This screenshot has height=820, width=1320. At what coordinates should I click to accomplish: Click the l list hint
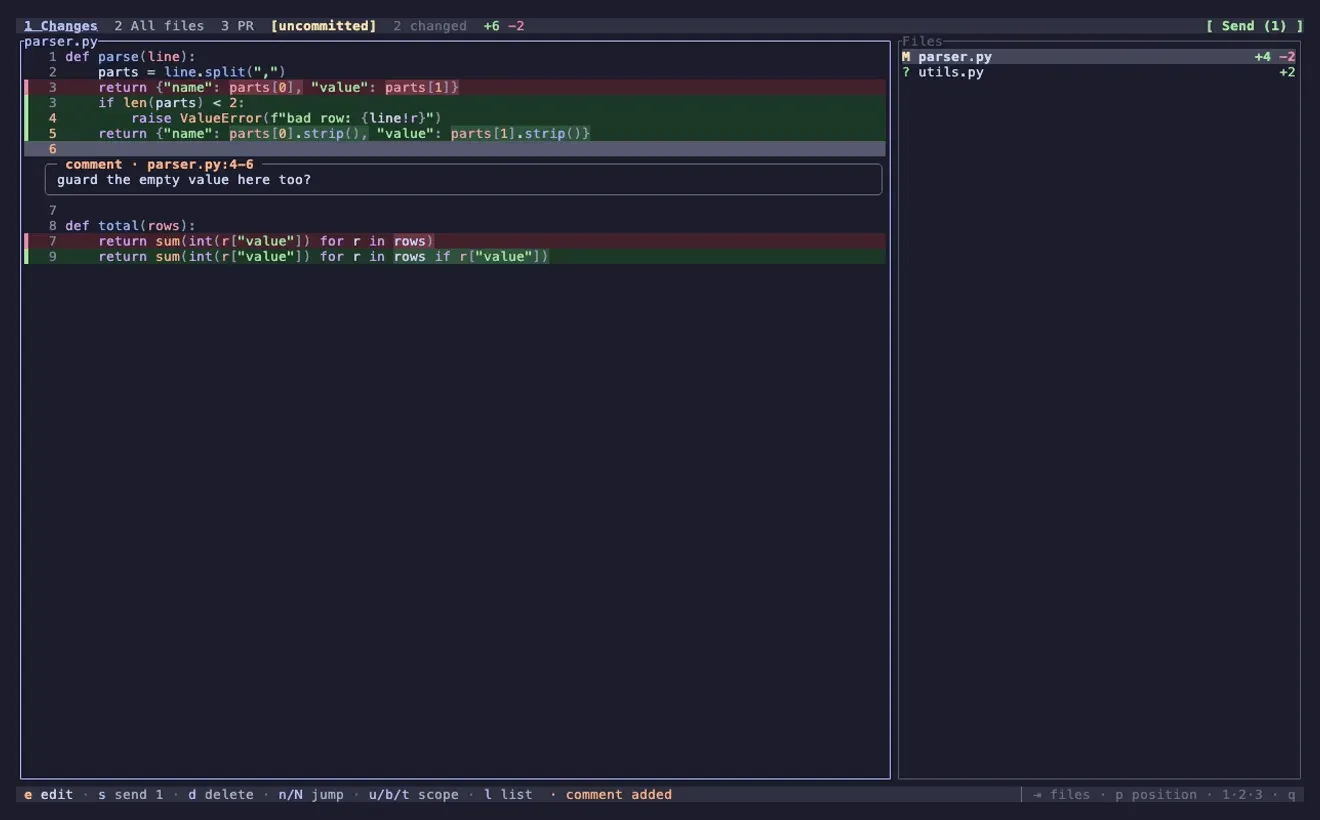pyautogui.click(x=508, y=795)
